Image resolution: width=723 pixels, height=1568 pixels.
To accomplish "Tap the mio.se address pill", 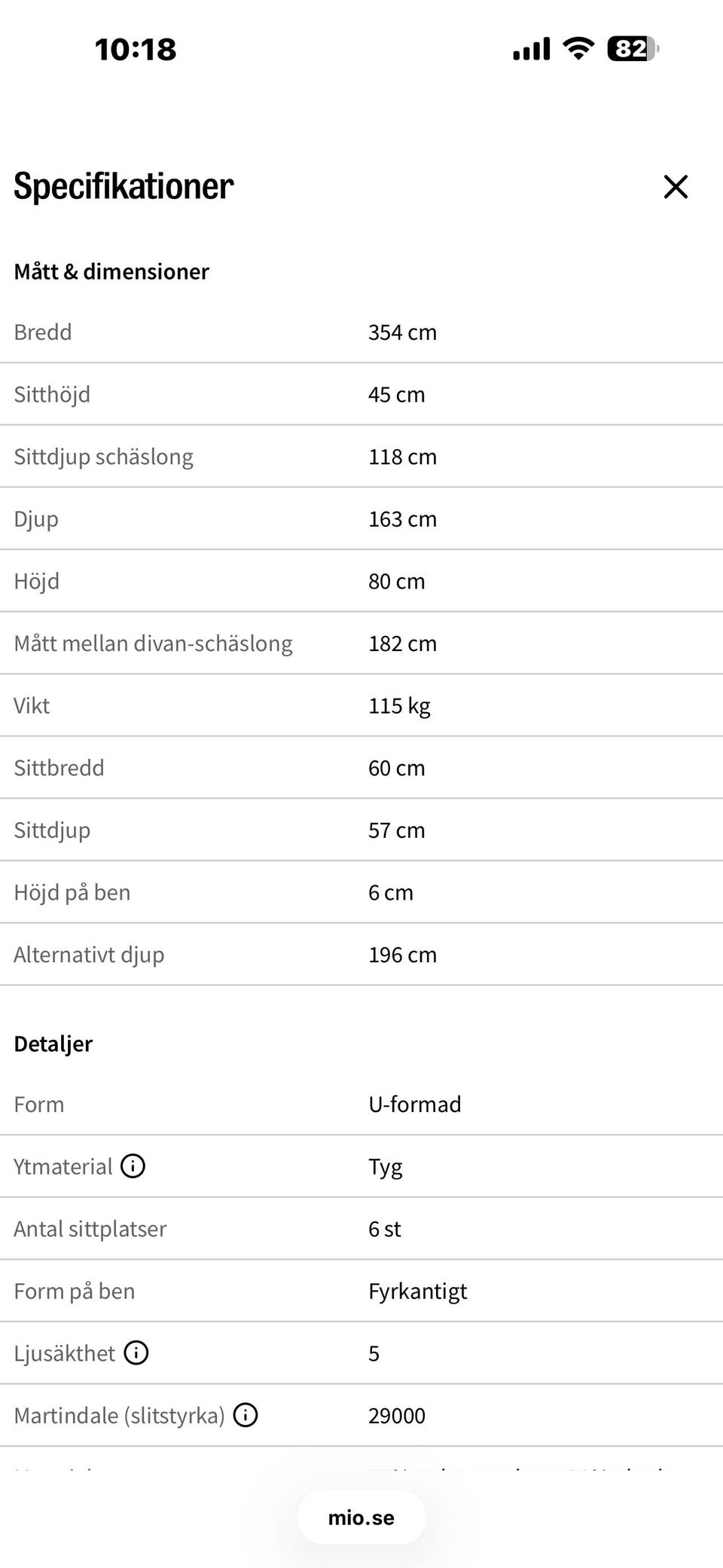I will click(361, 1518).
